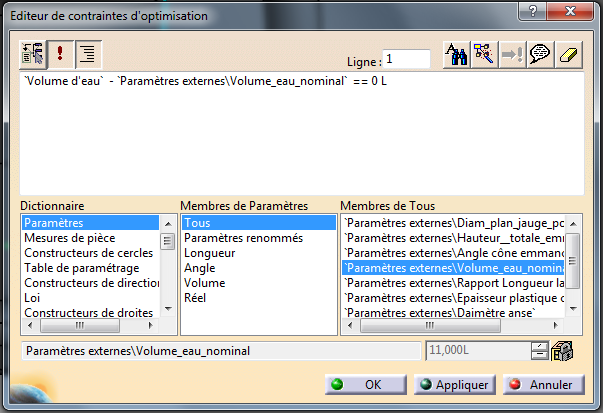
Task: Select Paramètres externes\Daimètre anse row
Action: (x=453, y=313)
